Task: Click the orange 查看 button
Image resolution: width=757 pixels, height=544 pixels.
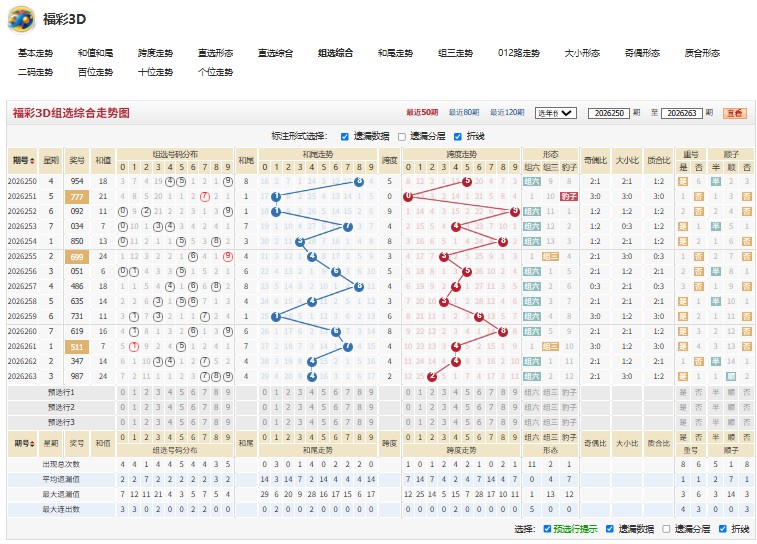Action: coord(735,113)
